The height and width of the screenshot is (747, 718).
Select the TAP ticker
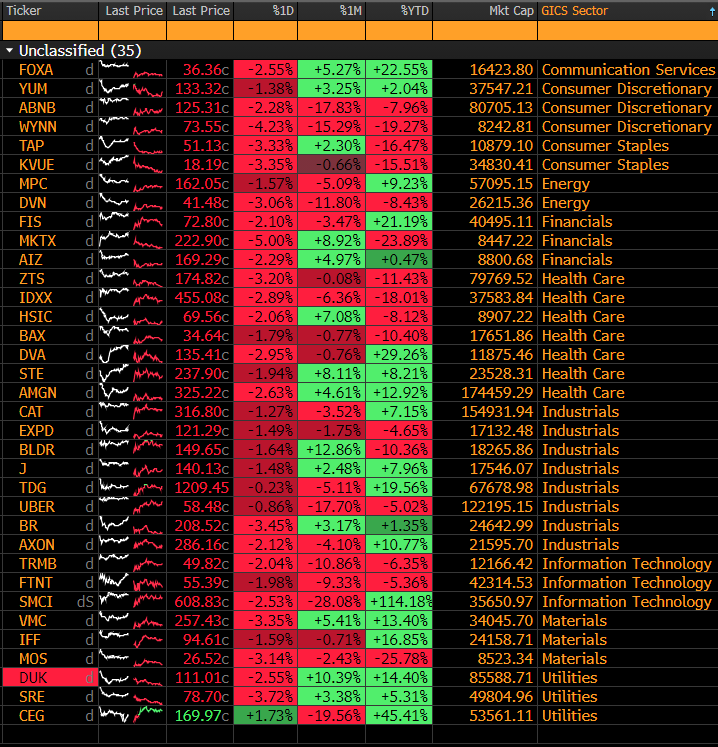tap(31, 146)
